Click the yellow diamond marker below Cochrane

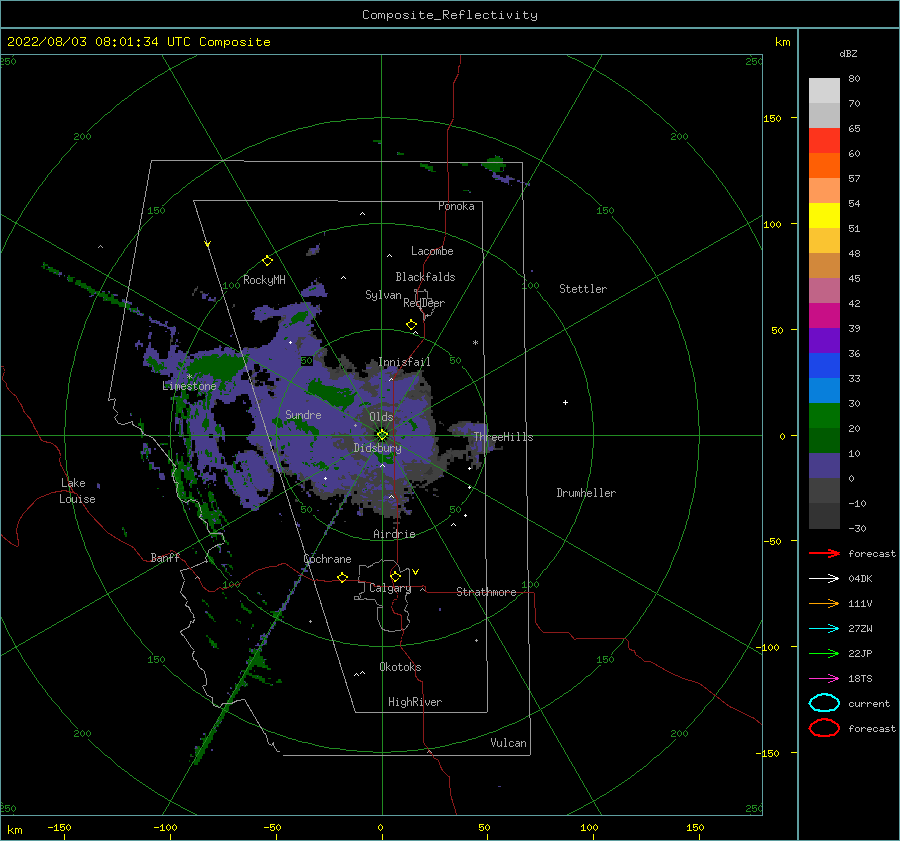343,577
